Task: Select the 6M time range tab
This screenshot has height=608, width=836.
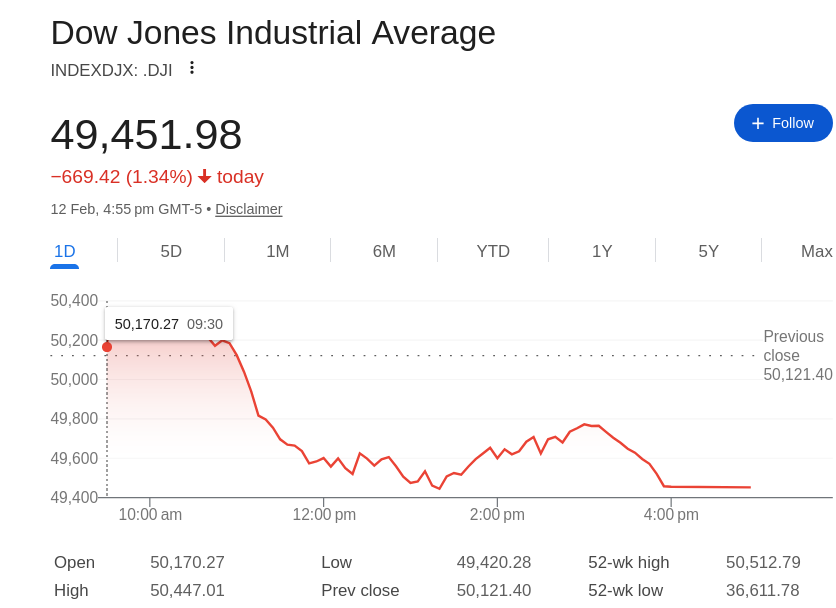Action: click(x=384, y=251)
